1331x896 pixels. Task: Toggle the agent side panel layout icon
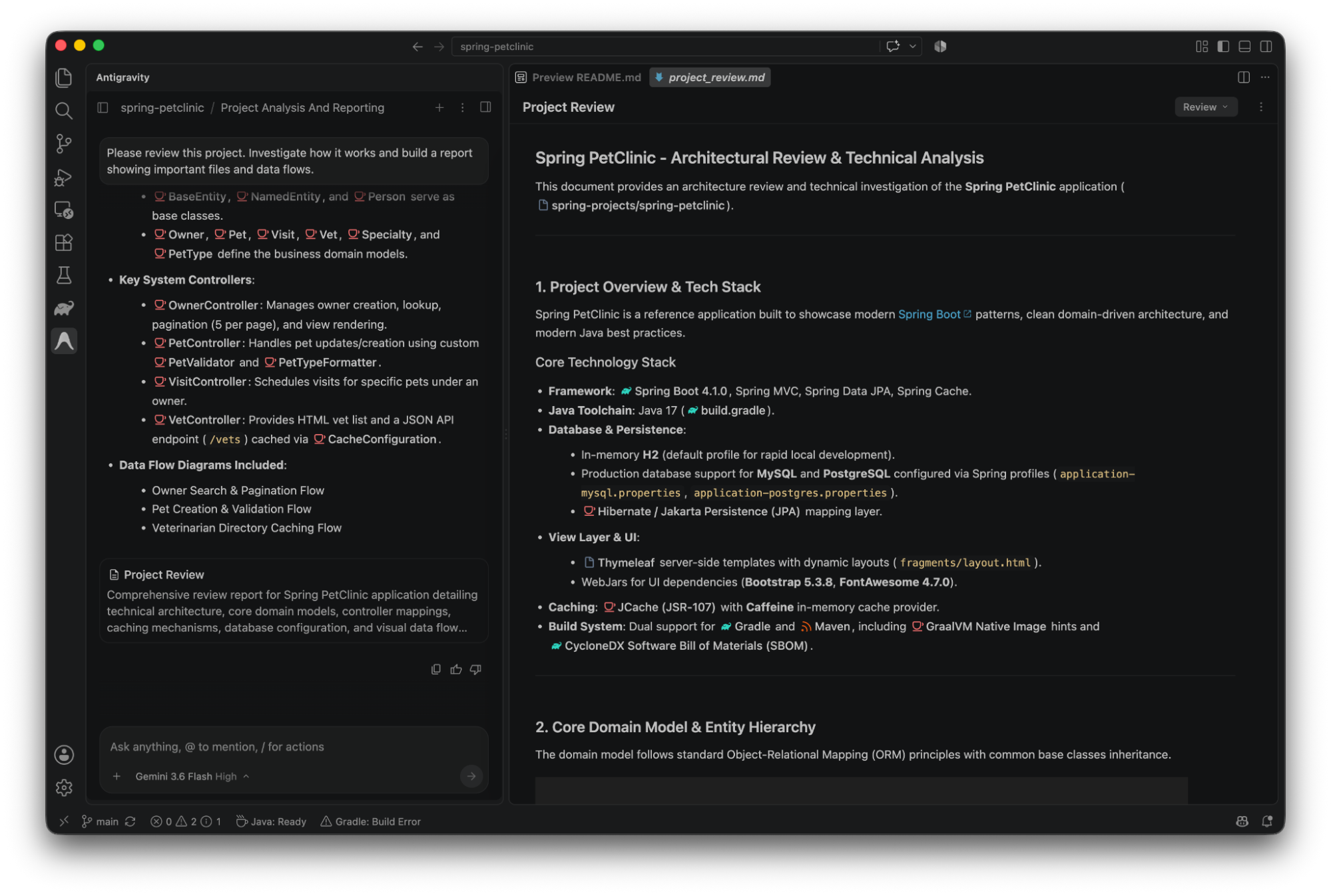coord(485,107)
